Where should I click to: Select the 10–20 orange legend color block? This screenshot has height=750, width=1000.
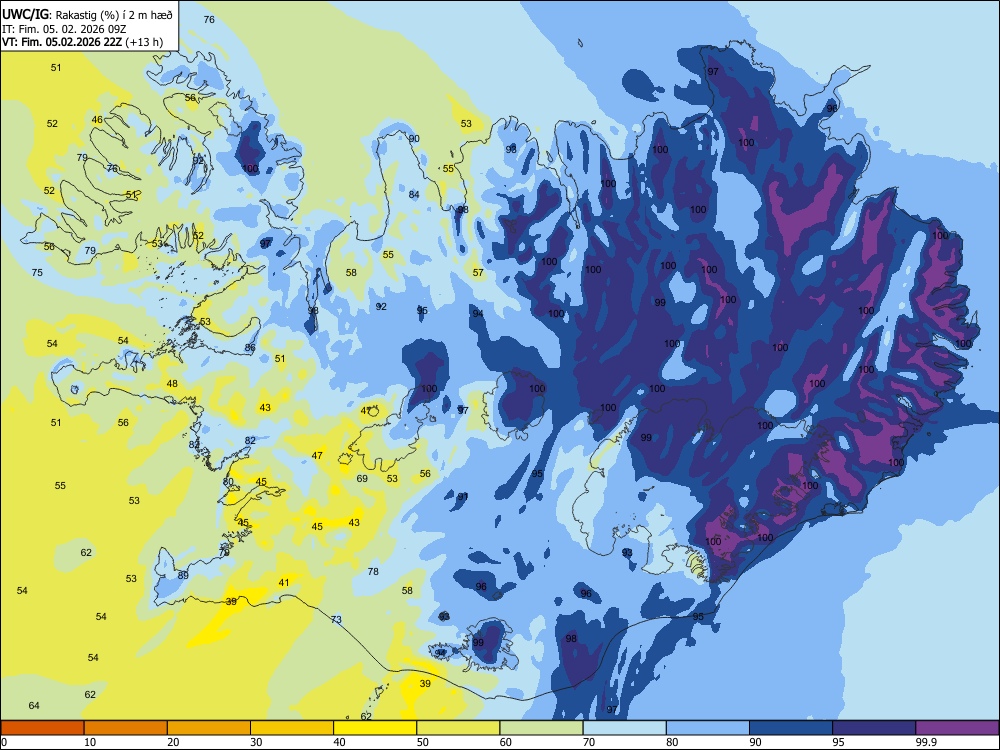pos(126,728)
